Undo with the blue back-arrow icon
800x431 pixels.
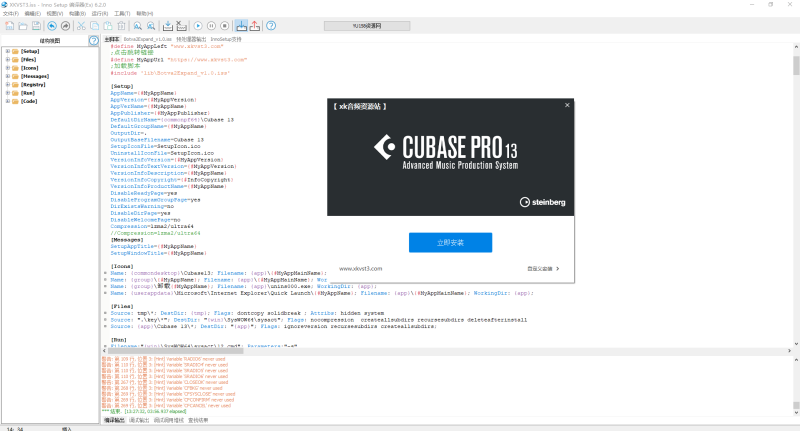click(52, 26)
